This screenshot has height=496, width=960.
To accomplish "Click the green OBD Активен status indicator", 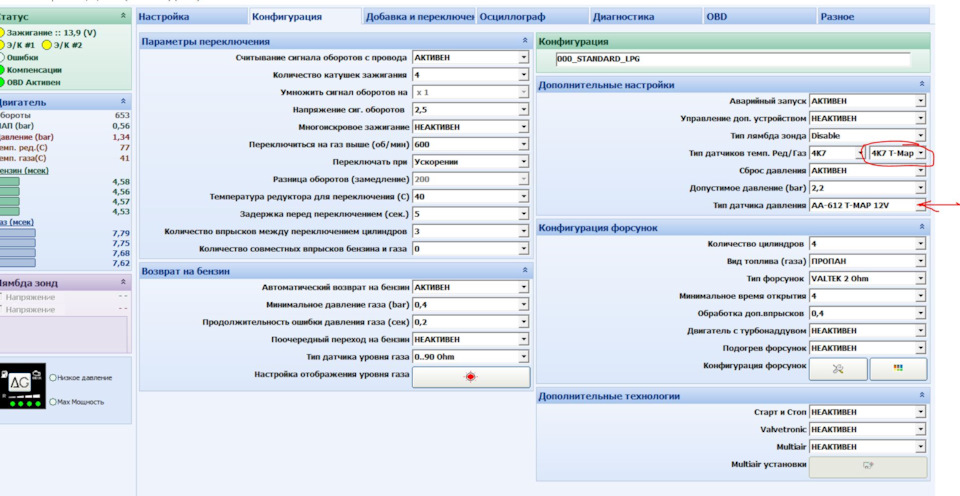I will pos(1,82).
